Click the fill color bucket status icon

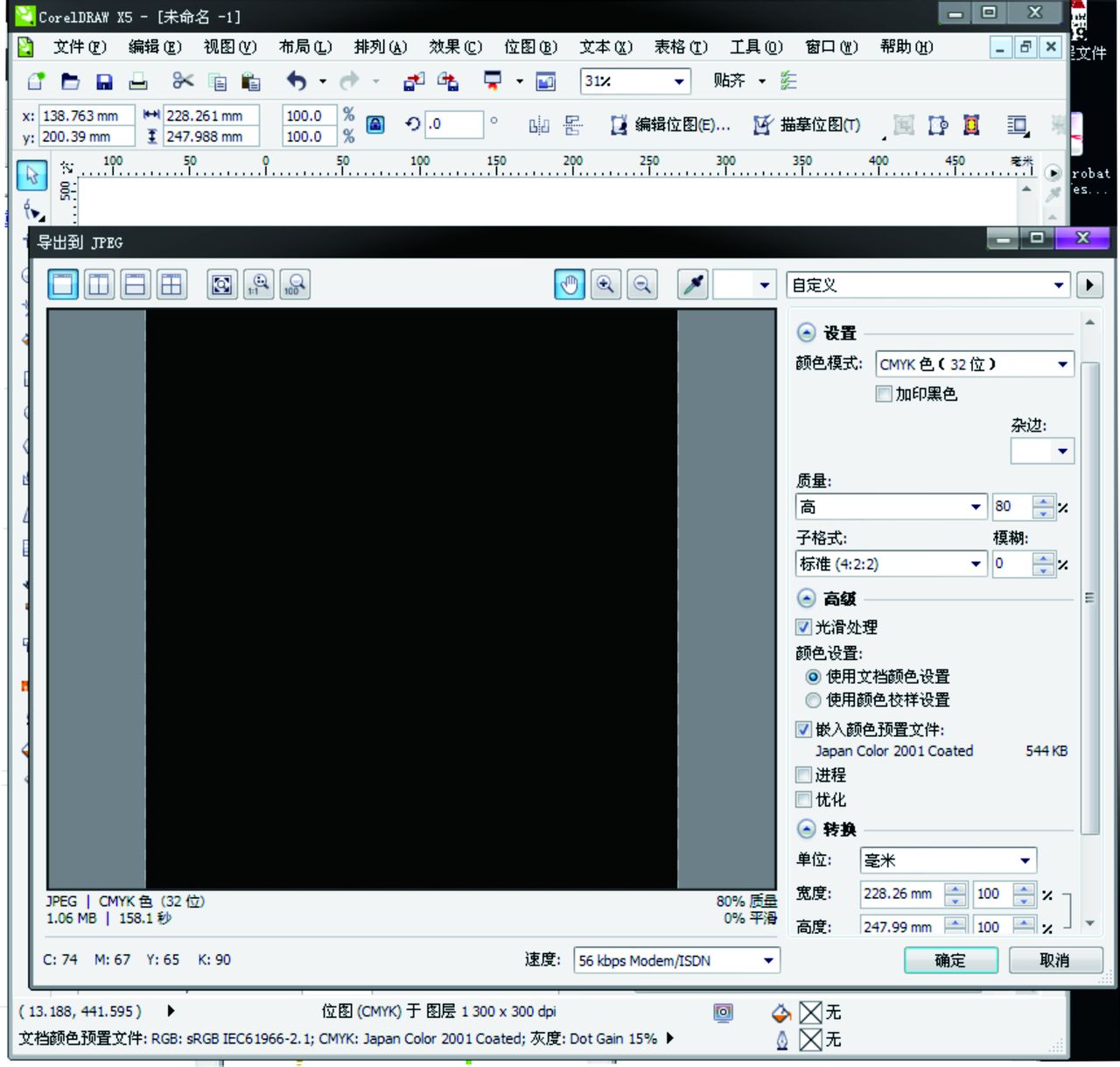[781, 1013]
